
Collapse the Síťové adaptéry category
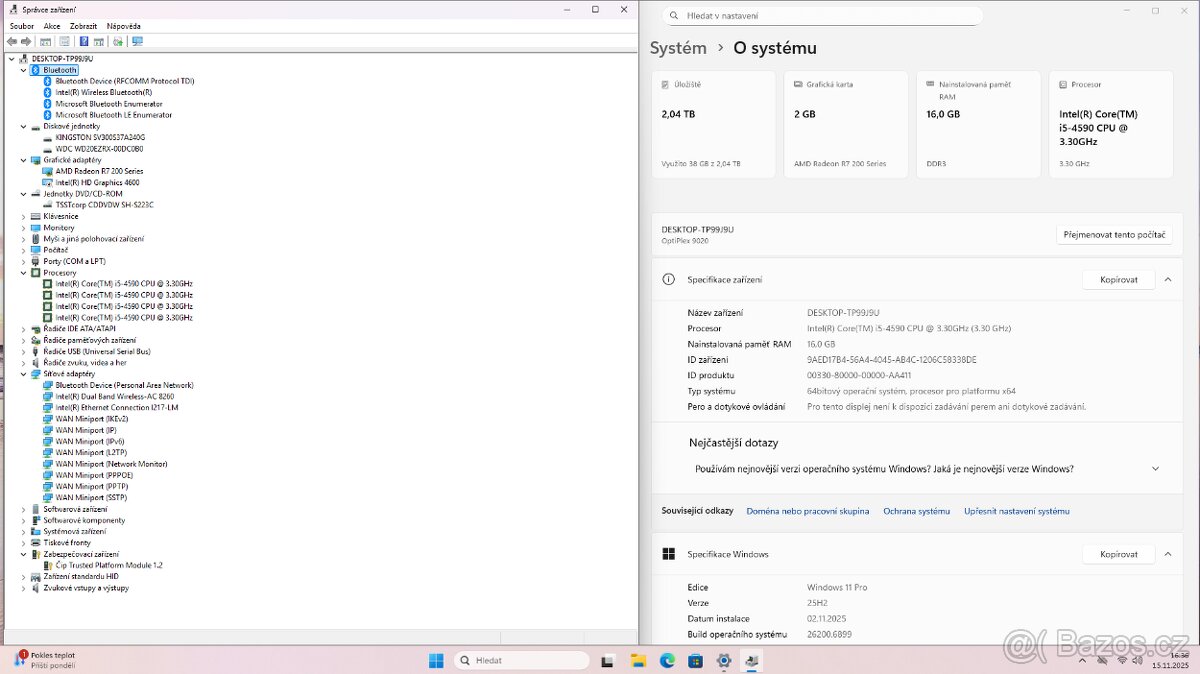(x=22, y=373)
